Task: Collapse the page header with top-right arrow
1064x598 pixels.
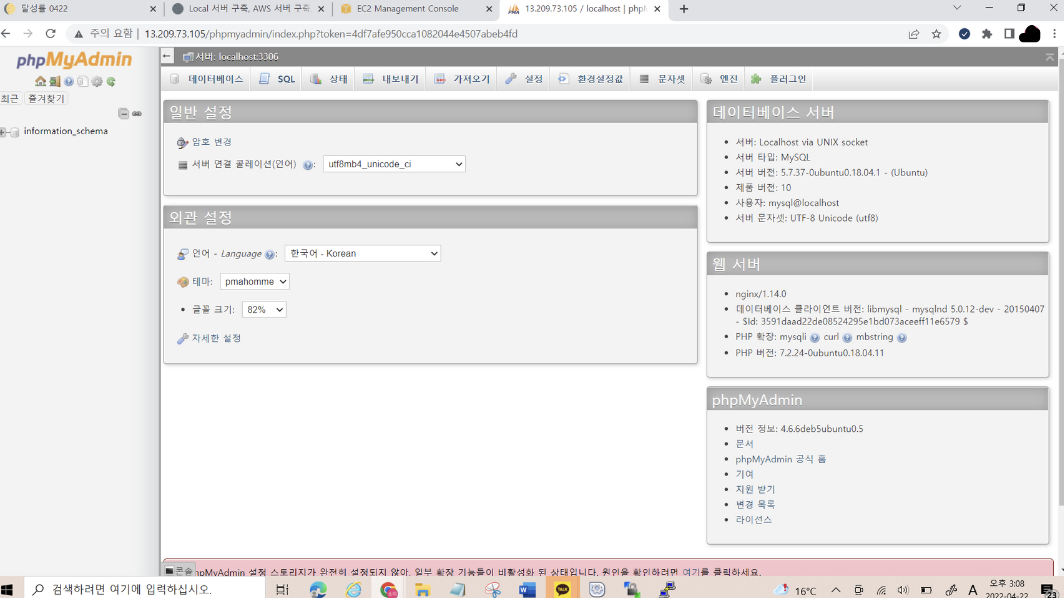Action: point(1050,57)
